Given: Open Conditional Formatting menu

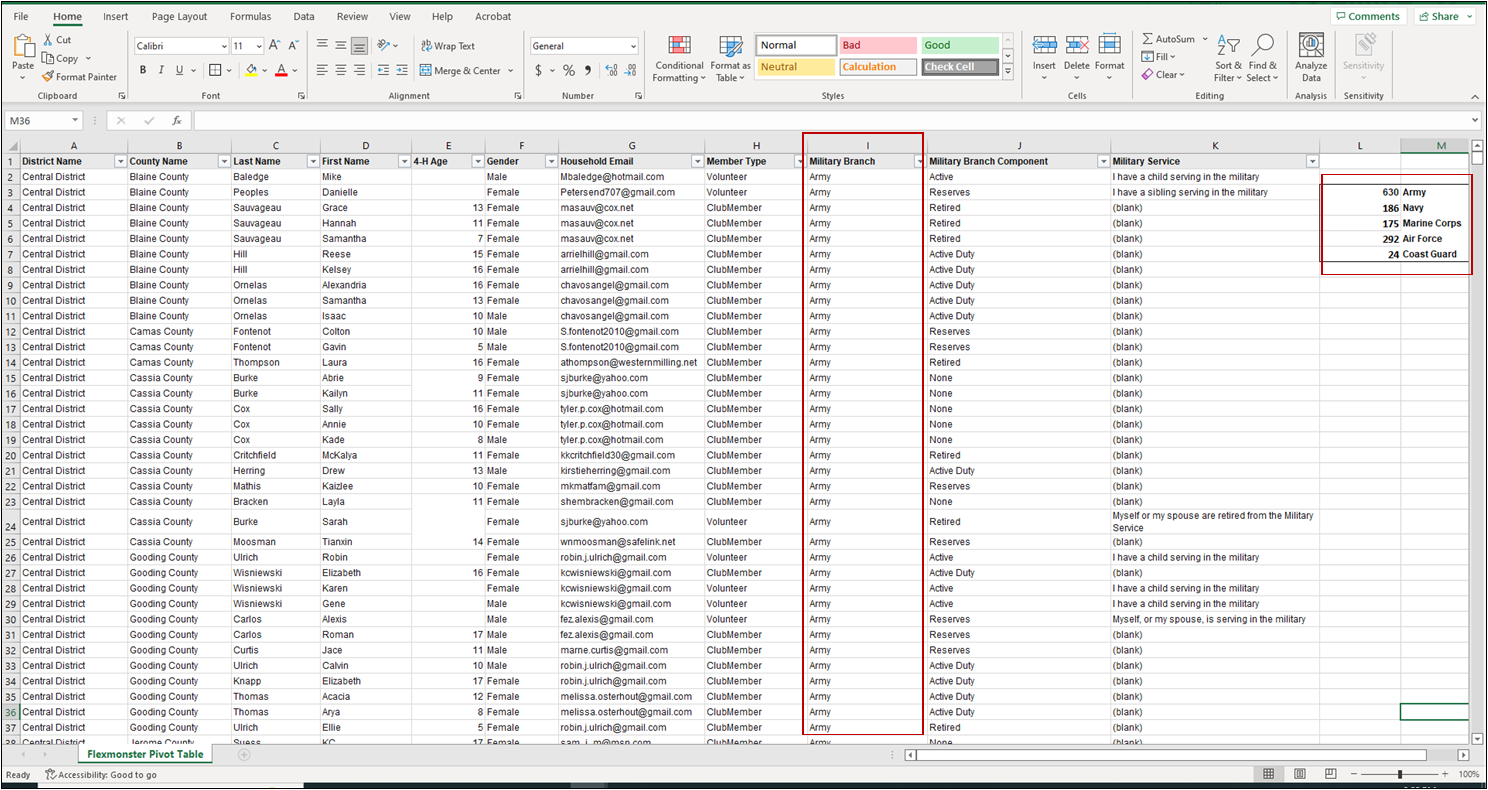Looking at the screenshot, I should (x=679, y=59).
